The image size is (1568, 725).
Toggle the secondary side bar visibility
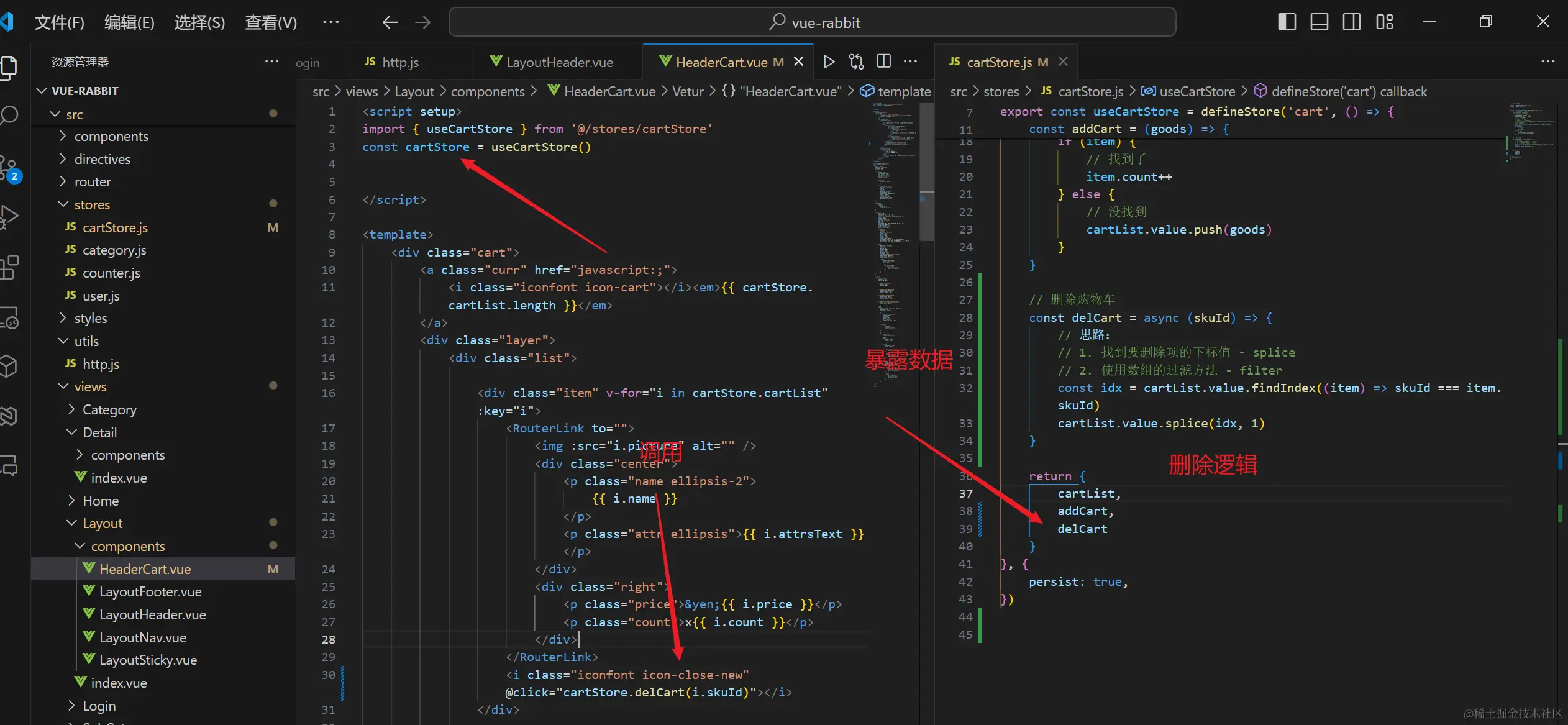pyautogui.click(x=1352, y=22)
